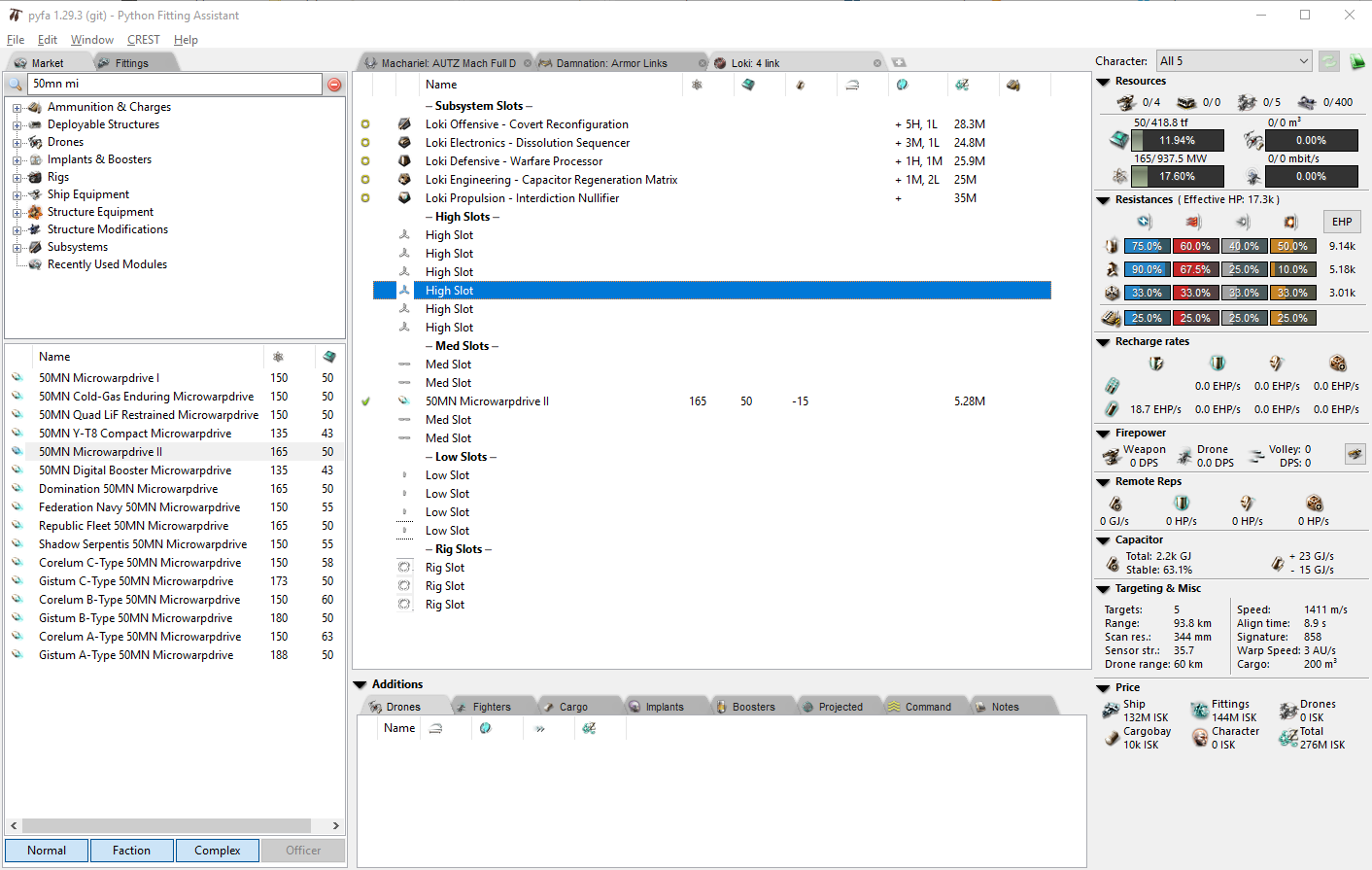Click the damage pattern icon below hull row
The width and height of the screenshot is (1372, 870).
coord(1112,318)
